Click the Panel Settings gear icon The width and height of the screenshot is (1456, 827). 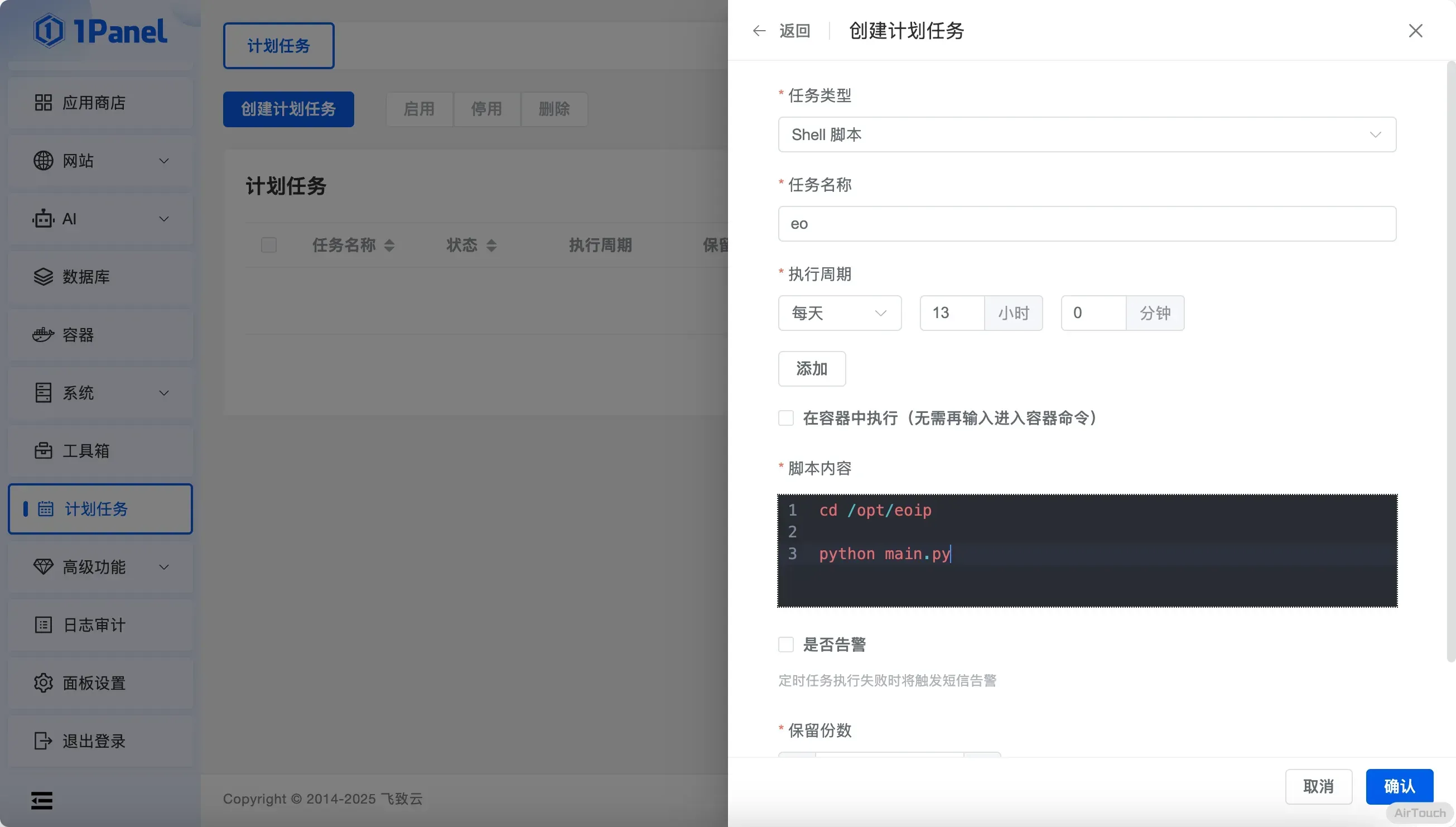tap(43, 682)
